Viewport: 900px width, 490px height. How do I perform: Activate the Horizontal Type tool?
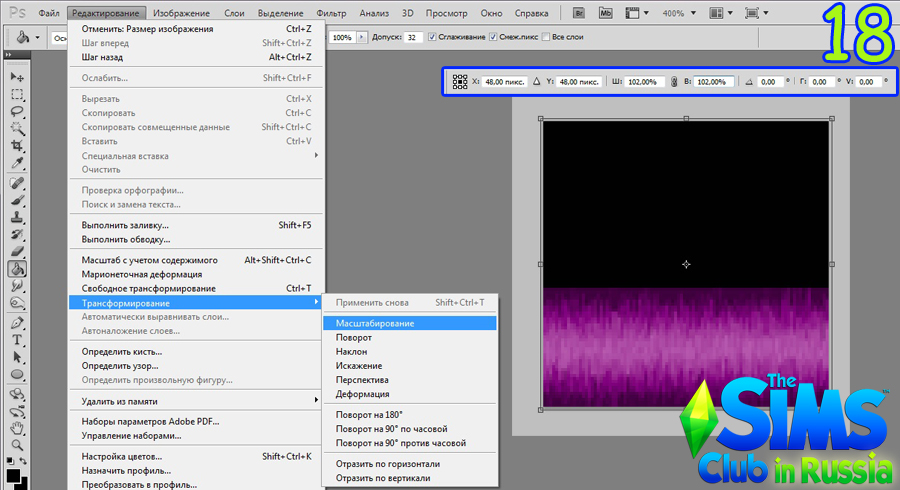tap(17, 340)
